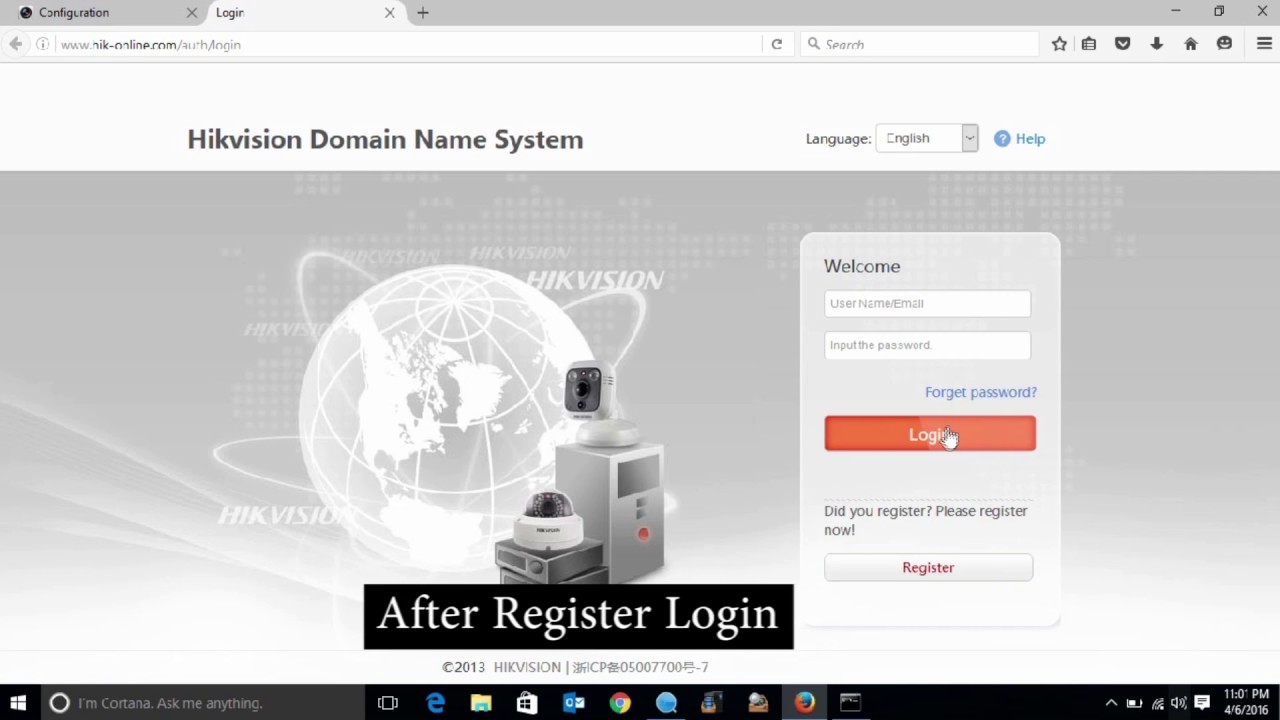Select the Login tab
Screen dimensions: 1280x720
[305, 13]
